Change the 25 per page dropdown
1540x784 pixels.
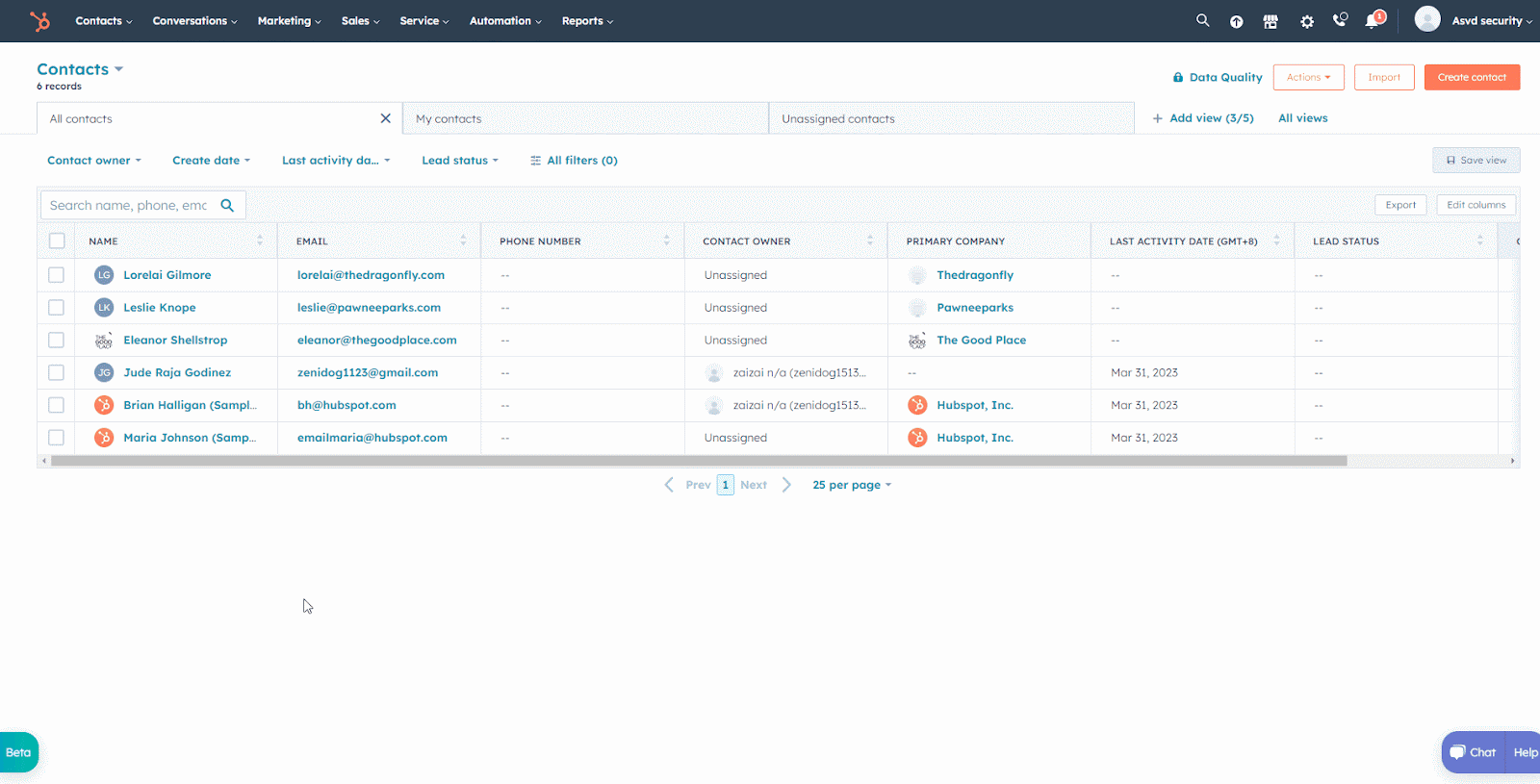pyautogui.click(x=852, y=485)
